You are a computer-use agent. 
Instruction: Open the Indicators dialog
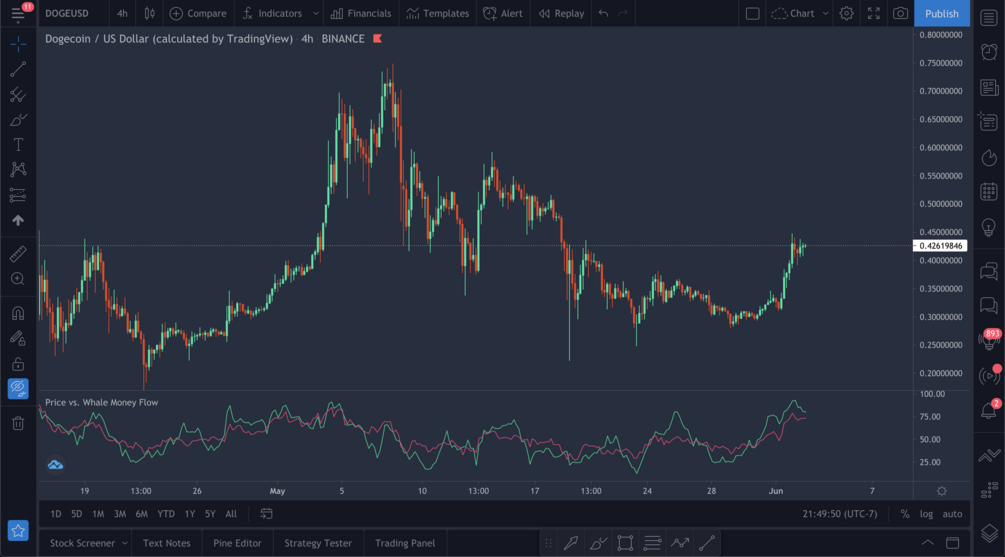[272, 13]
